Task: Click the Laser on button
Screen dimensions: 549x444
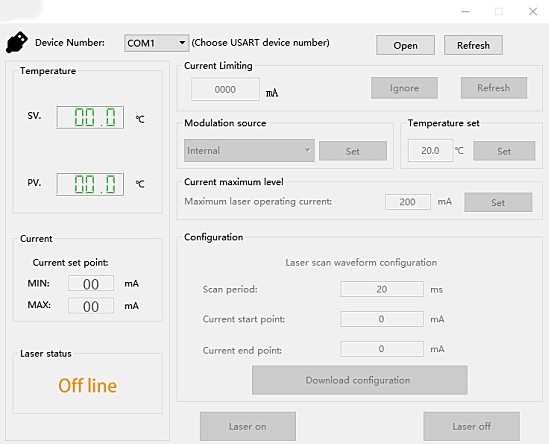Action: pyautogui.click(x=248, y=426)
